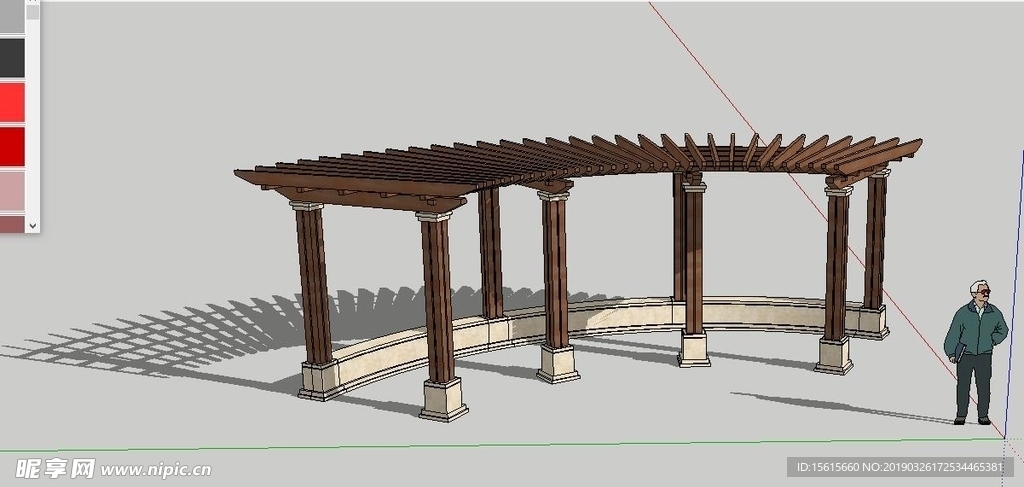Select the darker red color swatch
The width and height of the screenshot is (1024, 487).
pos(12,146)
